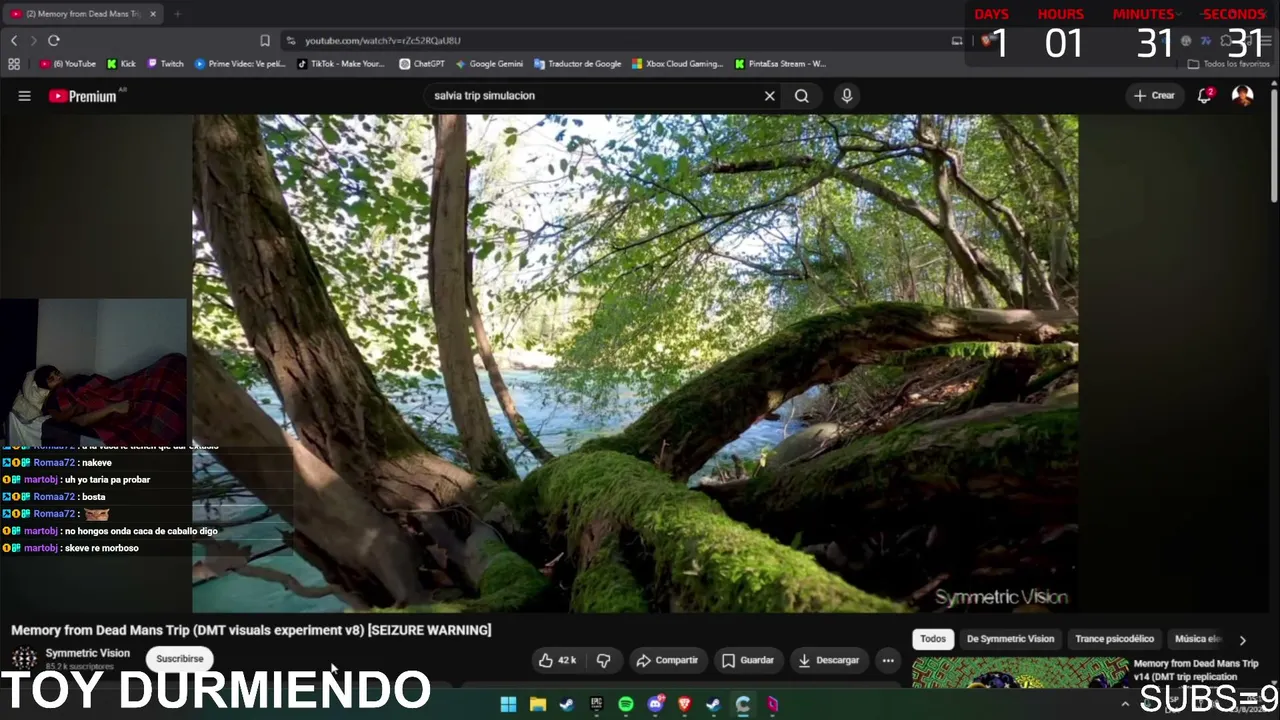Image resolution: width=1280 pixels, height=720 pixels.
Task: Open the account avatar menu
Action: coord(1243,96)
